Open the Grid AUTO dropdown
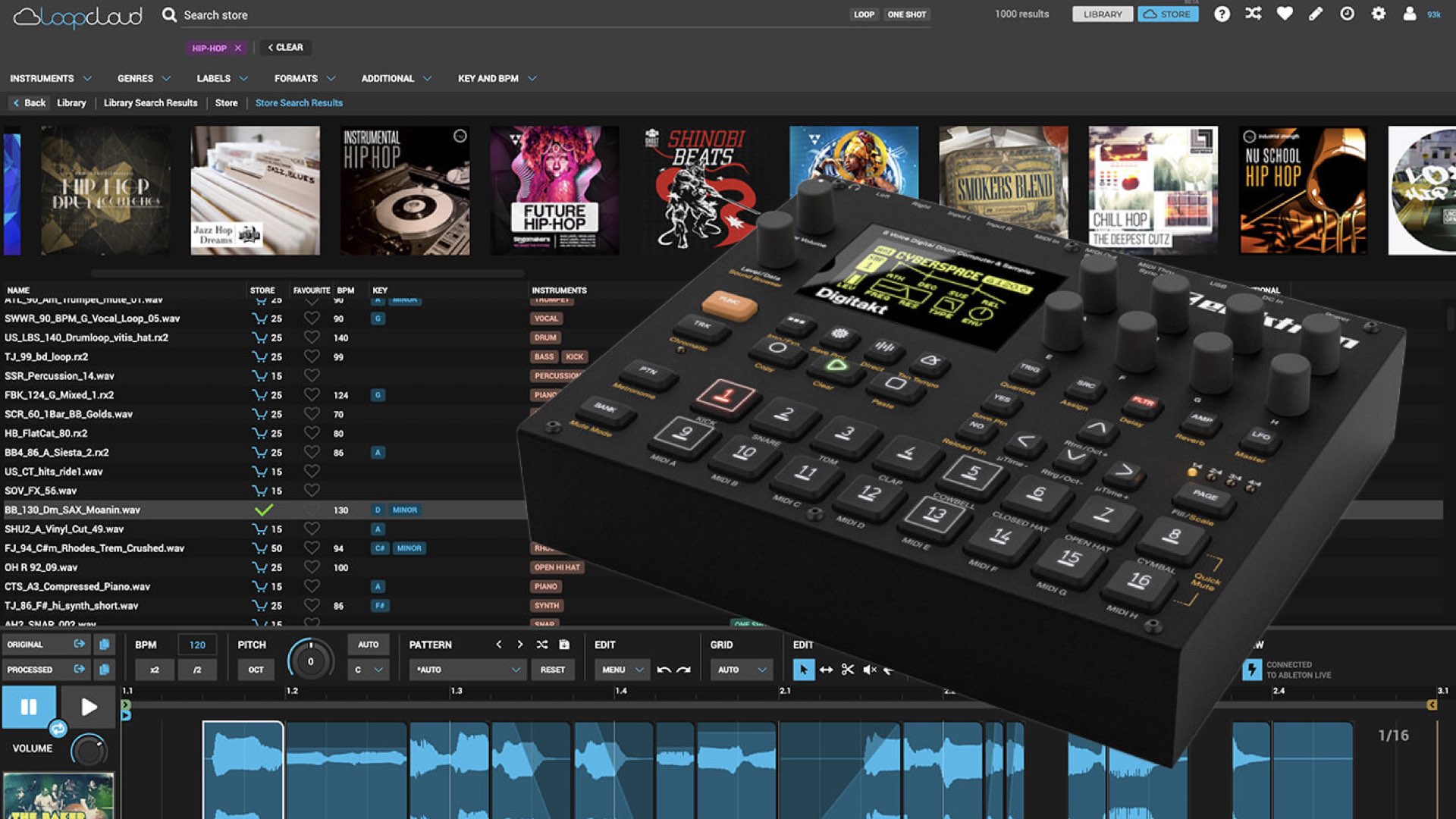The height and width of the screenshot is (819, 1456). pyautogui.click(x=741, y=670)
